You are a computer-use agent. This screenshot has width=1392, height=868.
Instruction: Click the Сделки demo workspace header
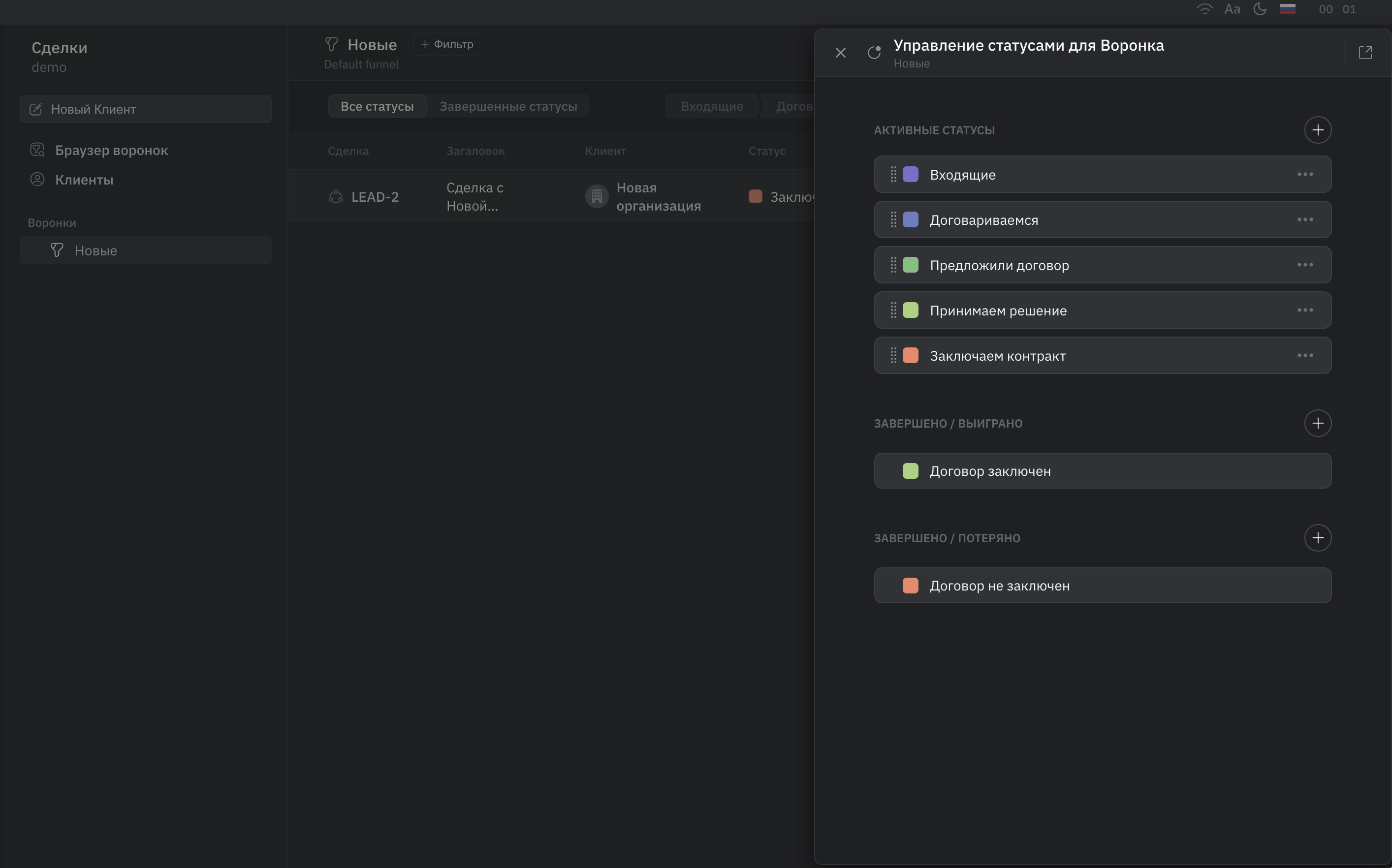(59, 56)
